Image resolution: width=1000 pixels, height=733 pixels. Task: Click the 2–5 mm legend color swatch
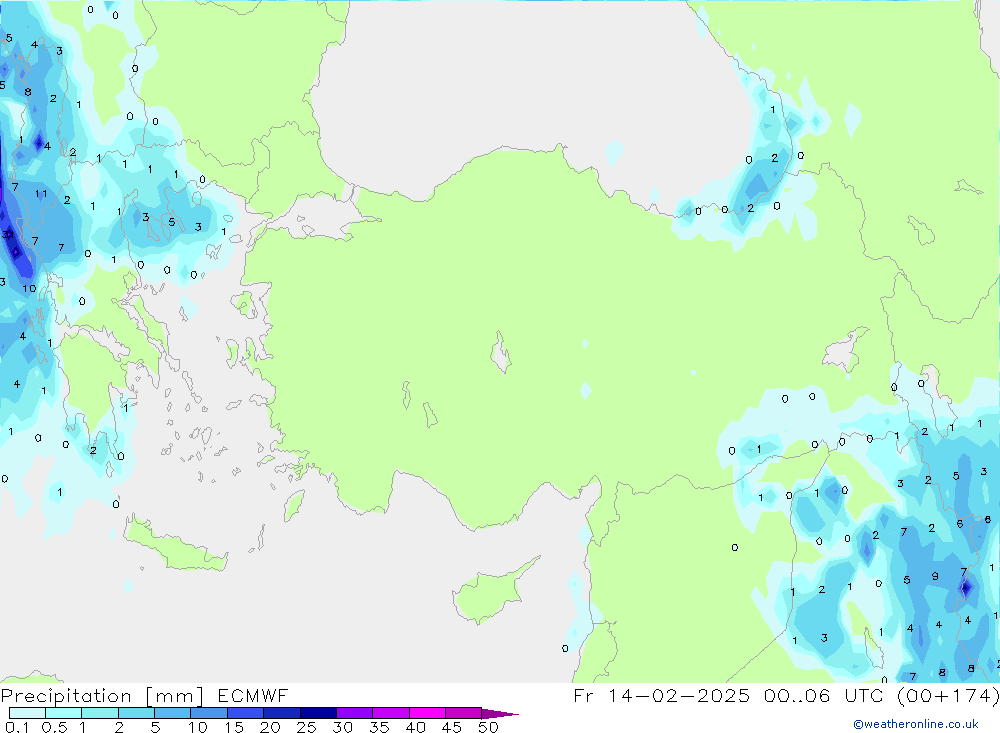136,713
